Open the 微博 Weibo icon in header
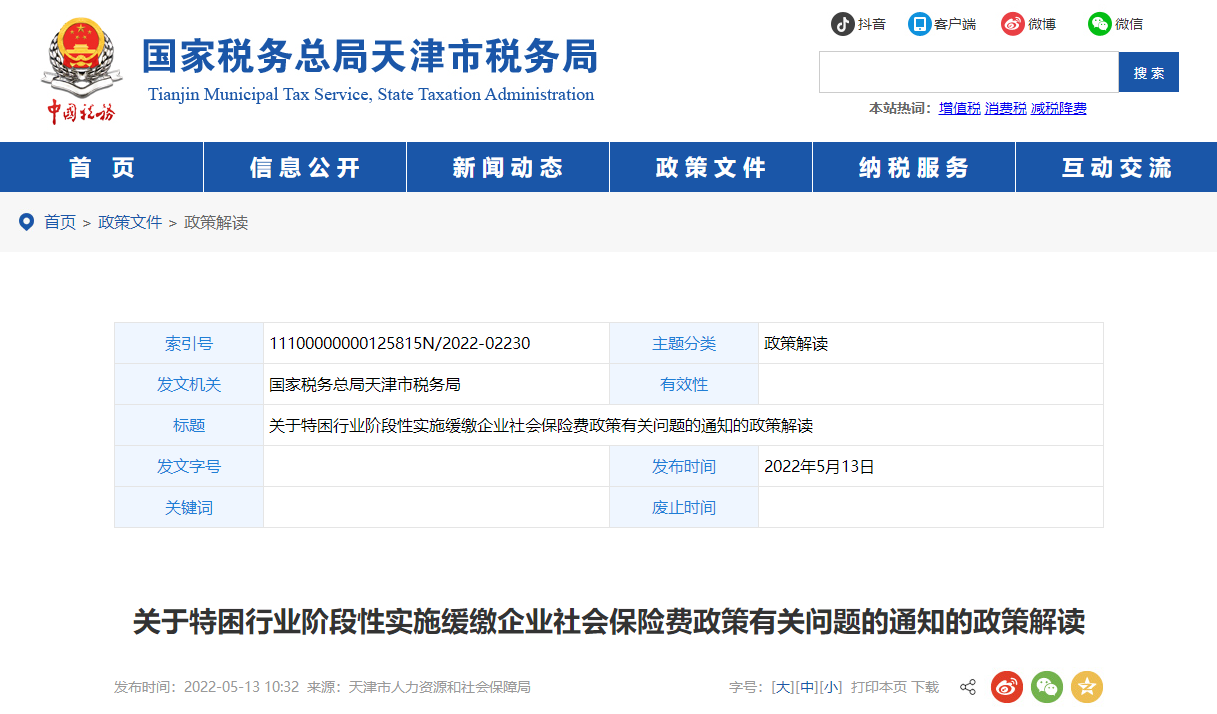 [x=1011, y=23]
